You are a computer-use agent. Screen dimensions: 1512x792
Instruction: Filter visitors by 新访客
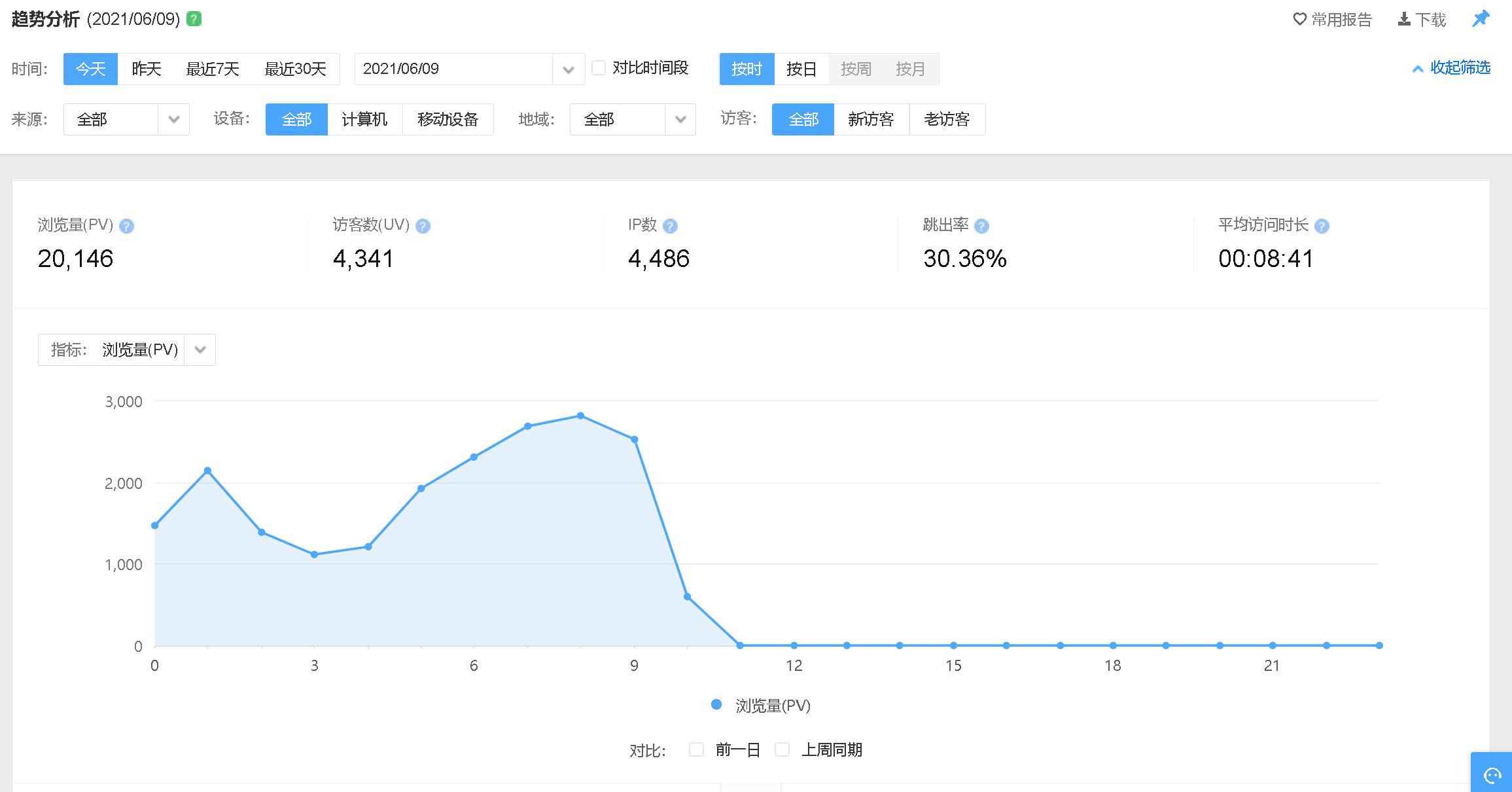point(871,119)
